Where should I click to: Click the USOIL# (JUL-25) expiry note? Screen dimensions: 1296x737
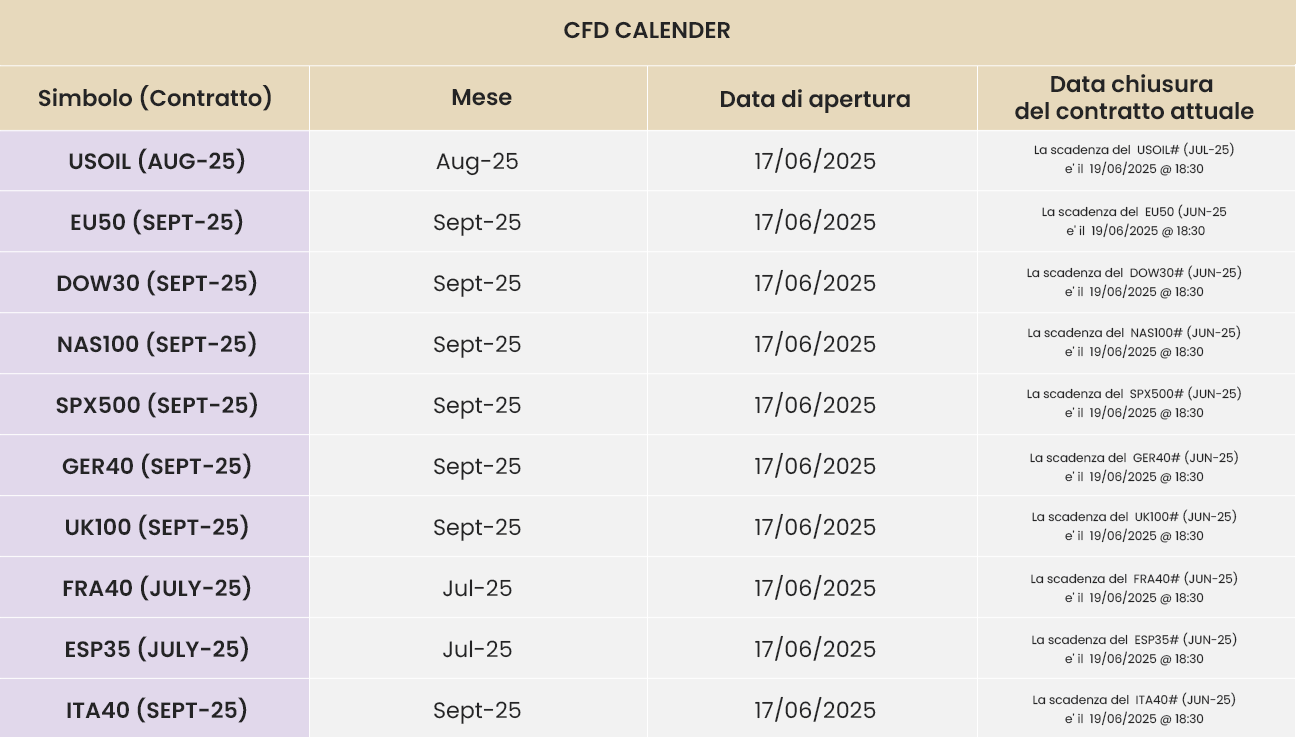[x=1134, y=159]
